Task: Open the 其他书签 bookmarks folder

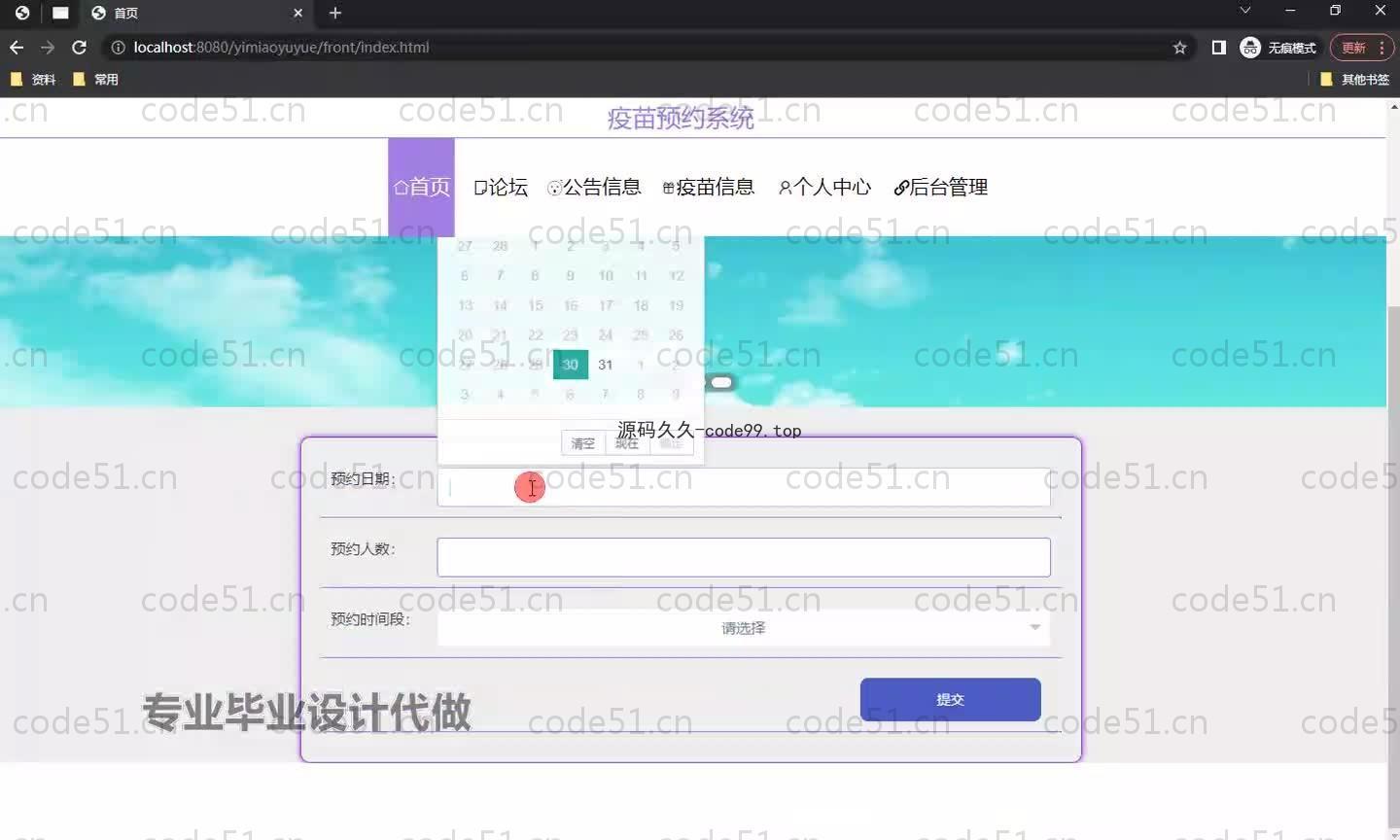Action: pyautogui.click(x=1355, y=79)
